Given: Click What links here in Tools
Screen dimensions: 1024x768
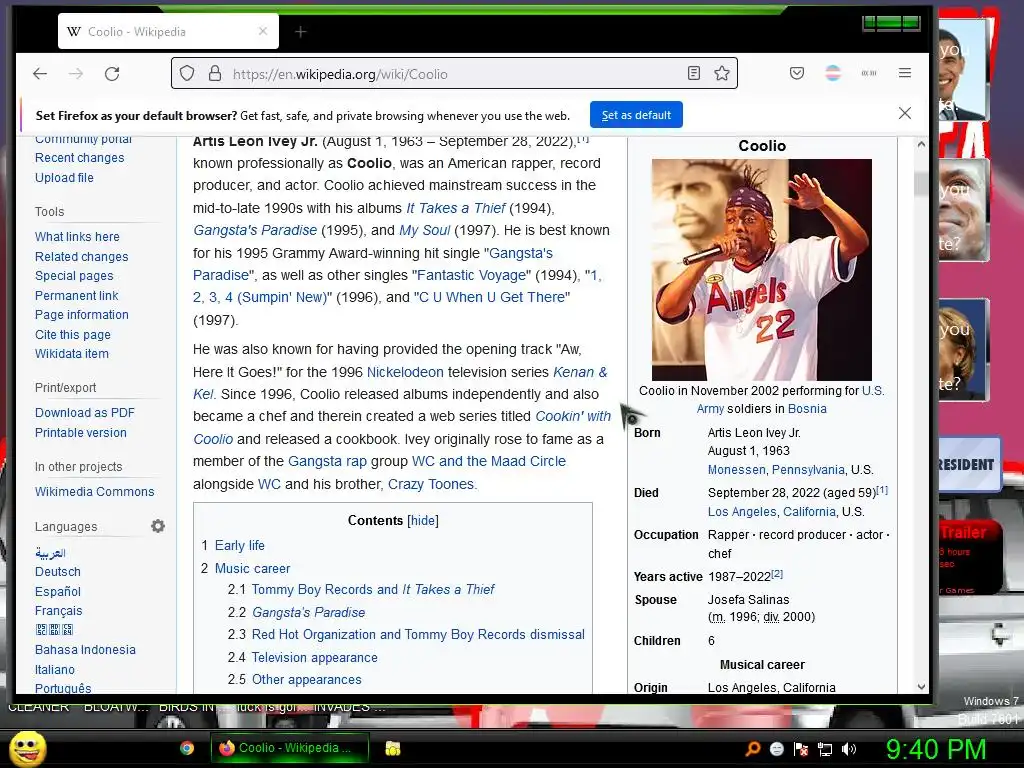Looking at the screenshot, I should point(77,236).
